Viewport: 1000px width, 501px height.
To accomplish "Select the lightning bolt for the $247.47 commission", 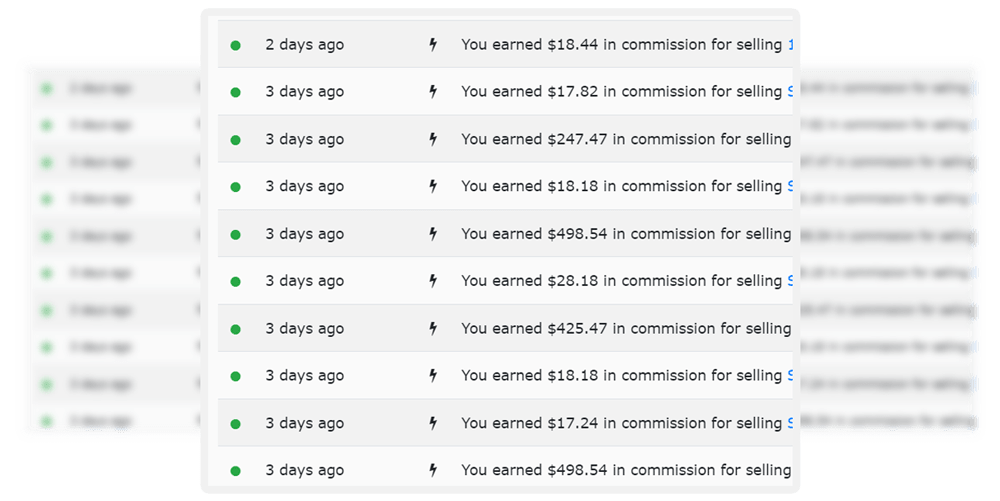I will coord(433,139).
